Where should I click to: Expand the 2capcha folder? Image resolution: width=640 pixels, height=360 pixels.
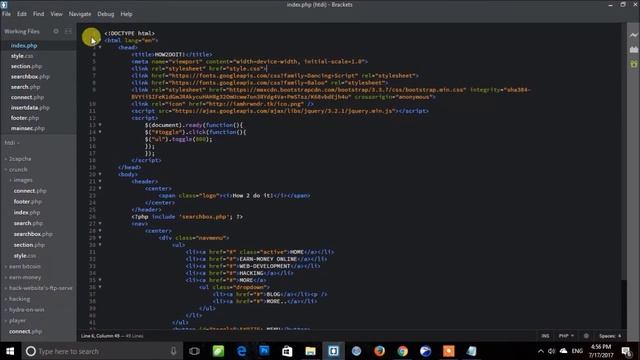pos(20,159)
